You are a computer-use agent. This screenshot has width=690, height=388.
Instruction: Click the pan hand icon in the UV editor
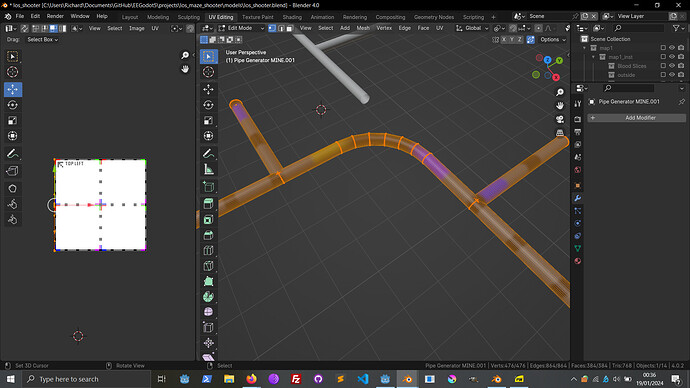pyautogui.click(x=185, y=69)
